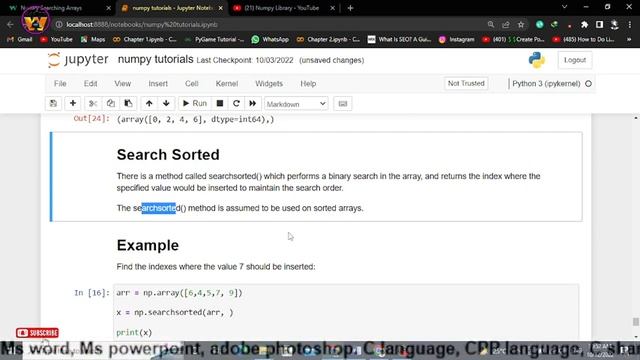Toggle the browser side panel icon
Screen dimensions: 640x360
pyautogui.click(x=599, y=24)
